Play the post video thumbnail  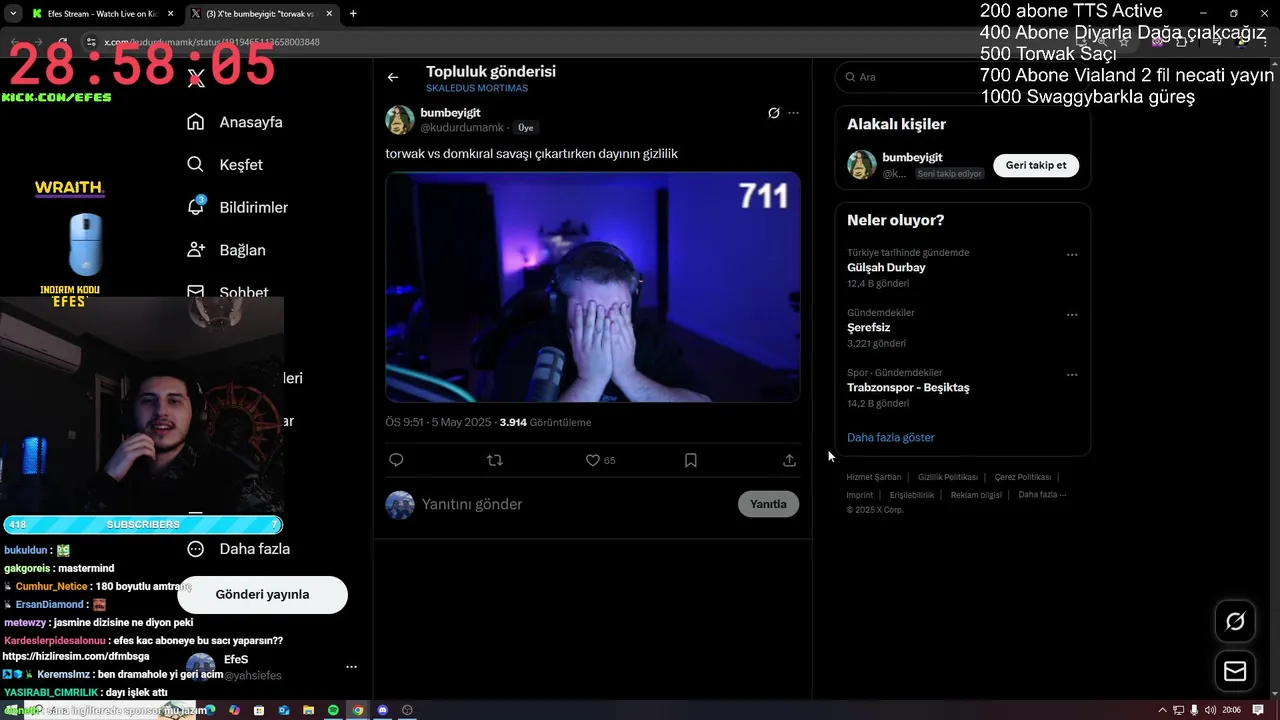(593, 287)
